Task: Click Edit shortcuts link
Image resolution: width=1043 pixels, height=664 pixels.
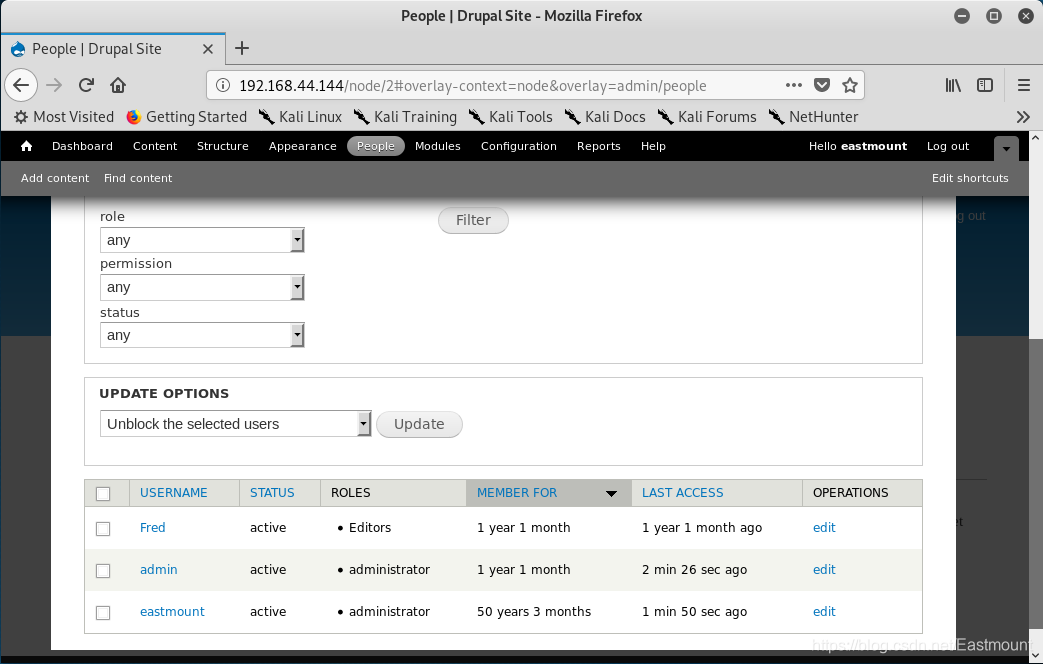Action: 970,178
